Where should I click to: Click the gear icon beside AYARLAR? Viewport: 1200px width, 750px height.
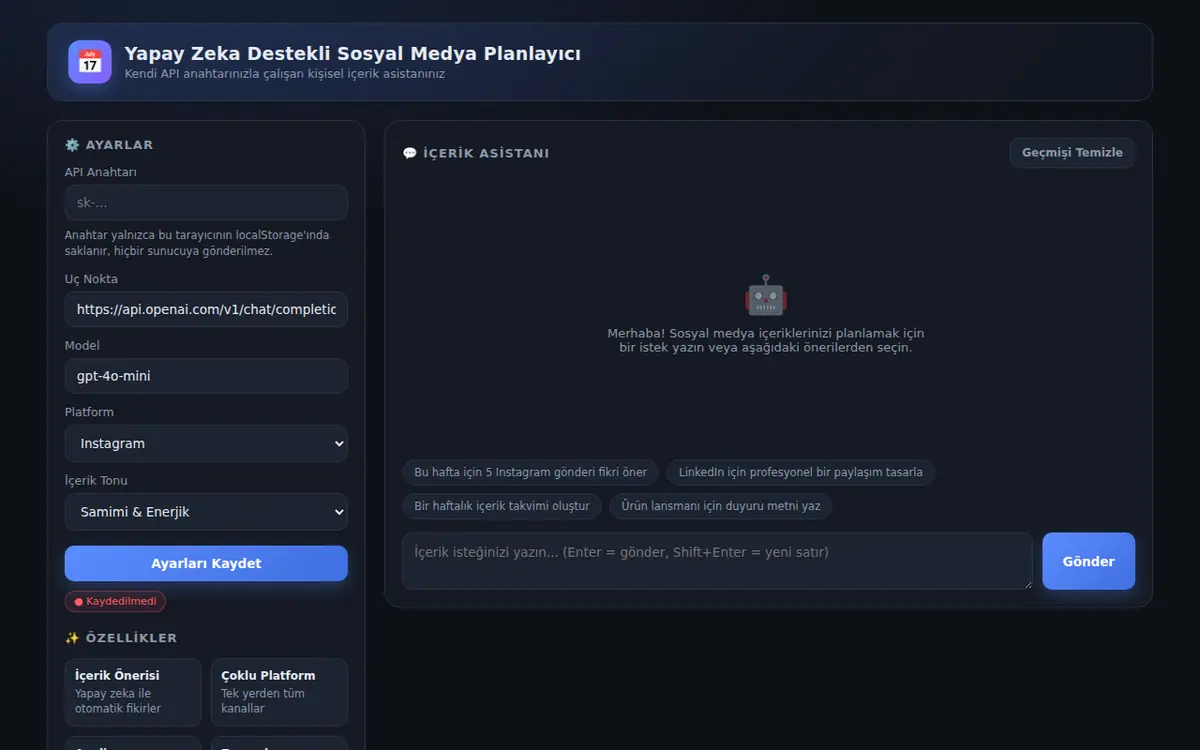point(72,145)
